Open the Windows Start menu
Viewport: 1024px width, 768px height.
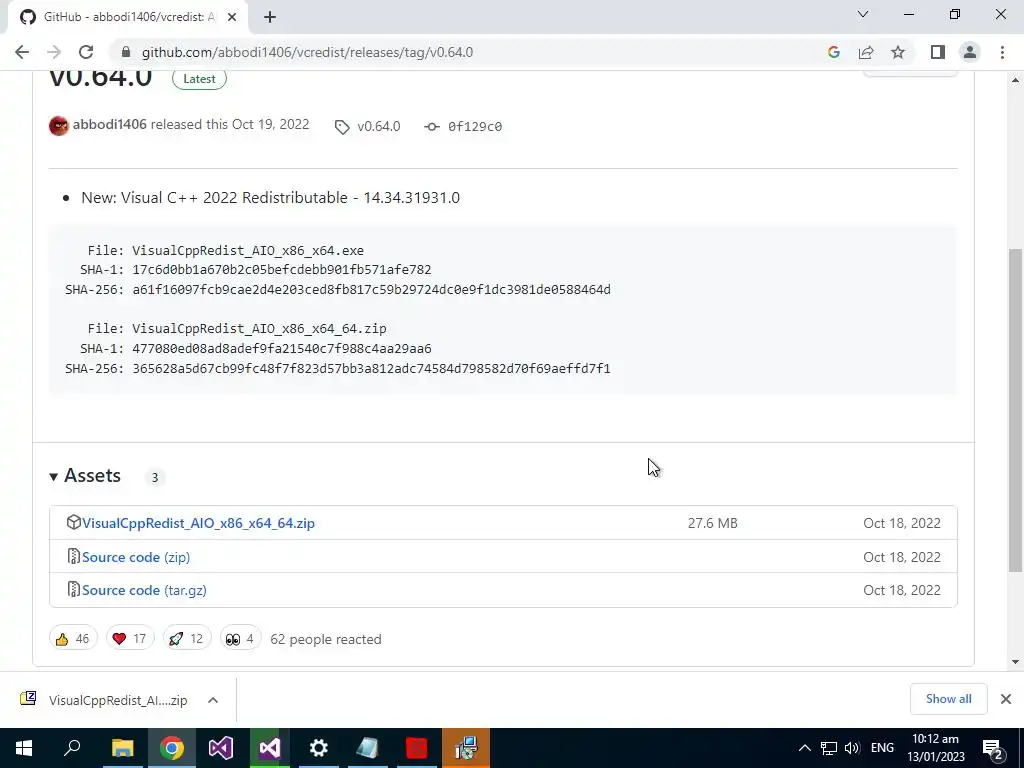[24, 748]
